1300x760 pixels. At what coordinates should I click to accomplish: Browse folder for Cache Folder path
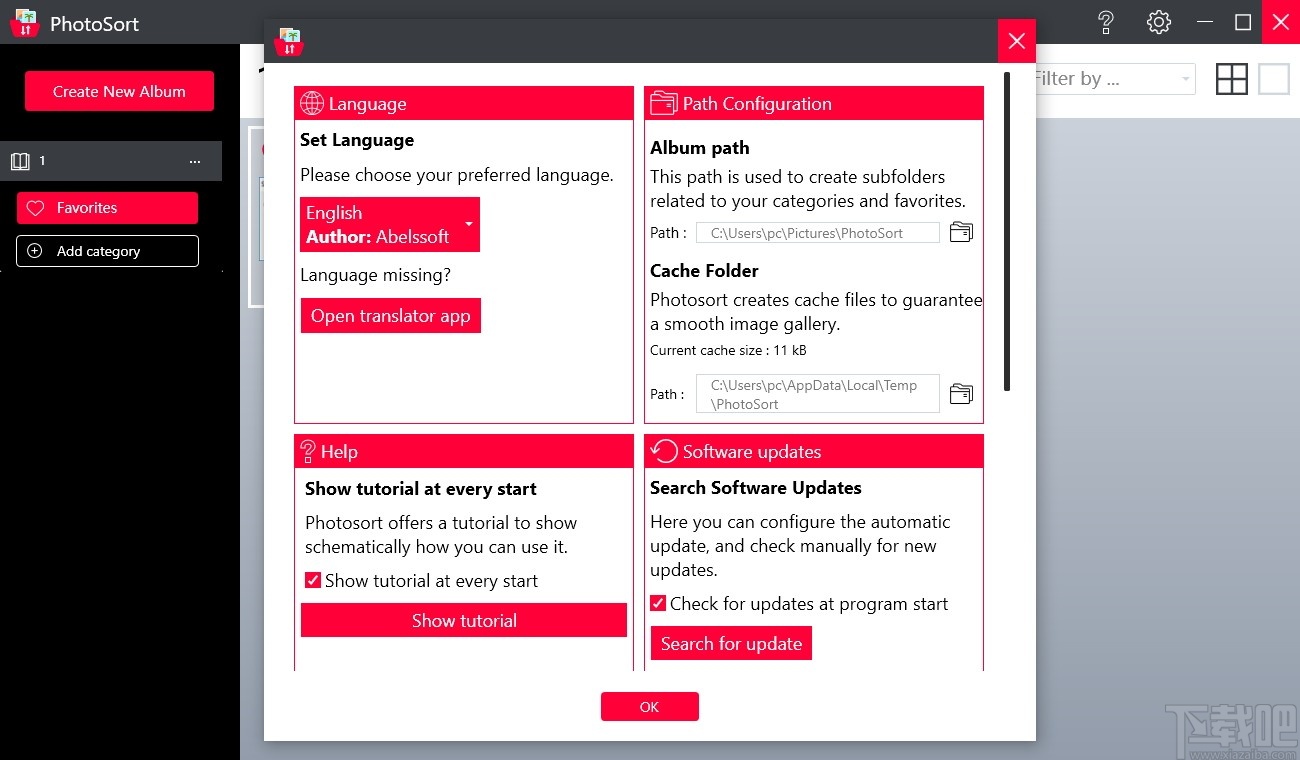tap(961, 393)
